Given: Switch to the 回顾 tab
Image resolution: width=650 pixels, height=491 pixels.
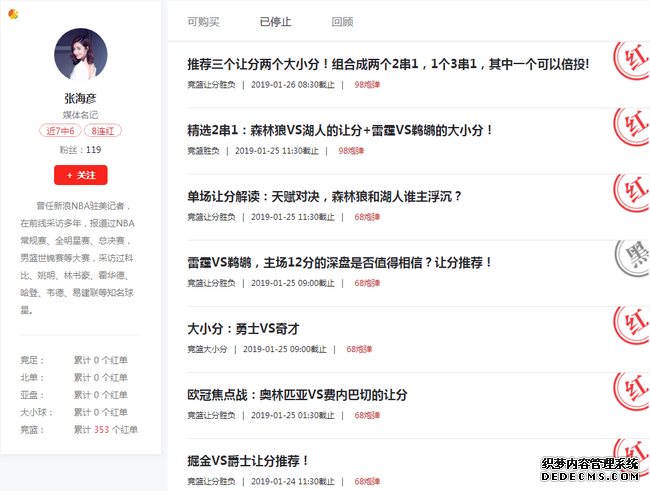Looking at the screenshot, I should [x=342, y=22].
